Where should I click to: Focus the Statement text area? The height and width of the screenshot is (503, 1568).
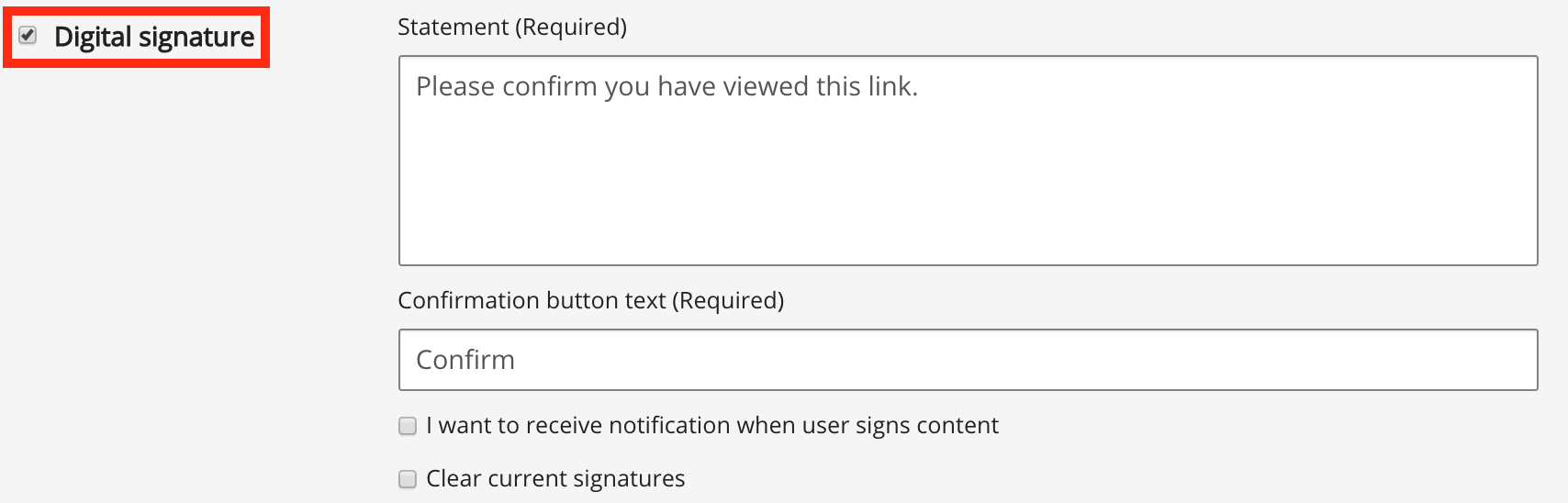pyautogui.click(x=968, y=161)
